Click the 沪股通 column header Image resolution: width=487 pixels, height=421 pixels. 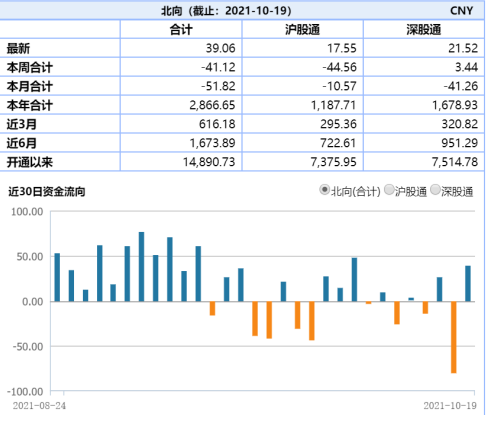tap(302, 30)
